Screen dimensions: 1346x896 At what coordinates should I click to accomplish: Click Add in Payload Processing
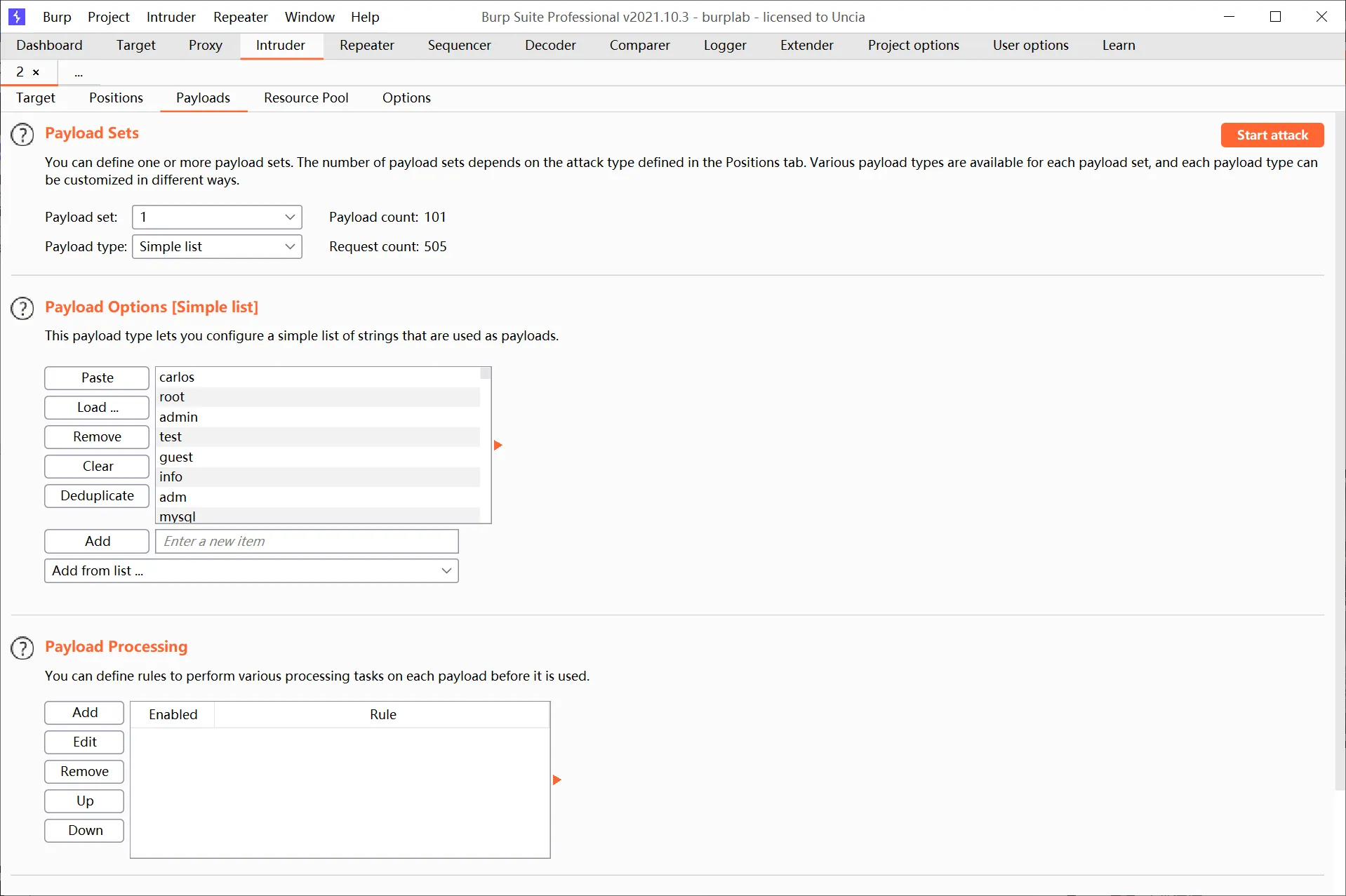(x=84, y=712)
